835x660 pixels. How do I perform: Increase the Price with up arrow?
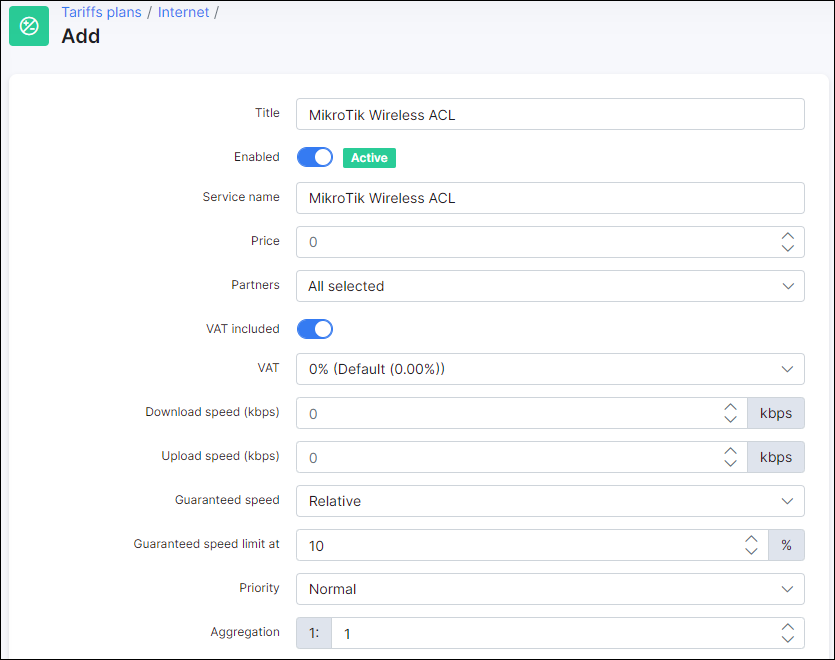click(x=788, y=236)
